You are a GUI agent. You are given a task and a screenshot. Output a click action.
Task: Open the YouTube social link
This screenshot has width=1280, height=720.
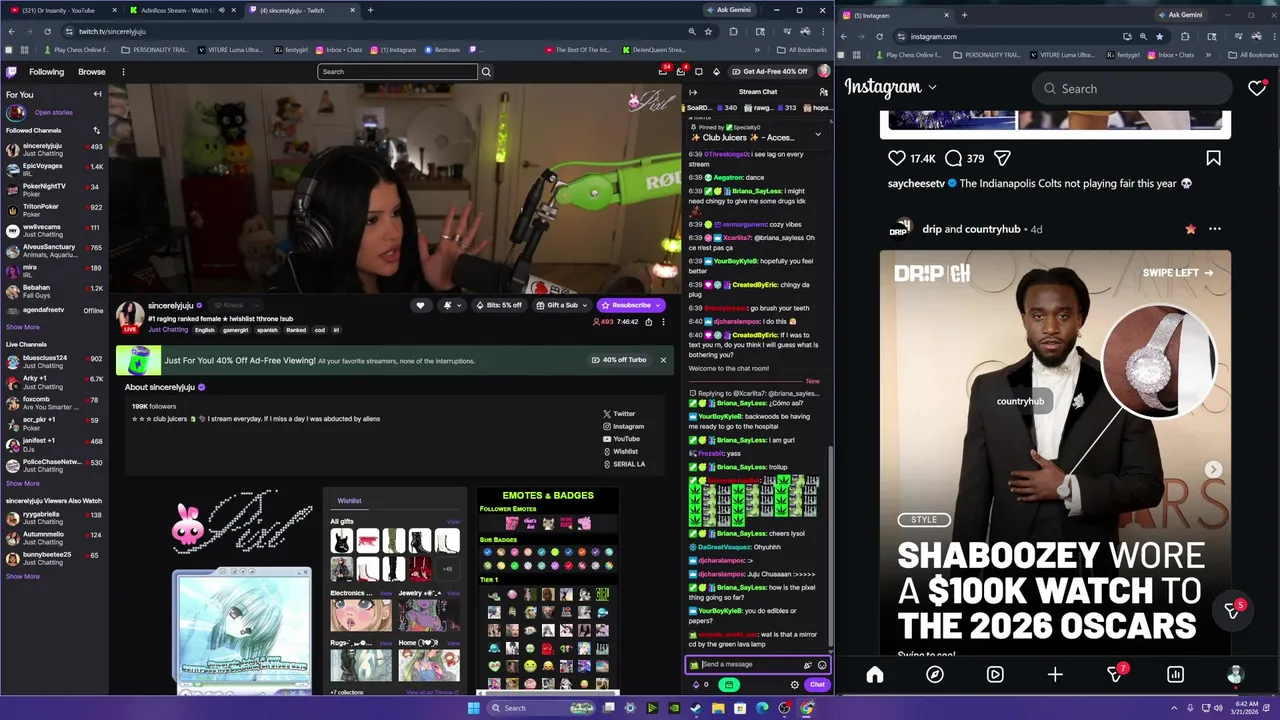click(x=621, y=439)
